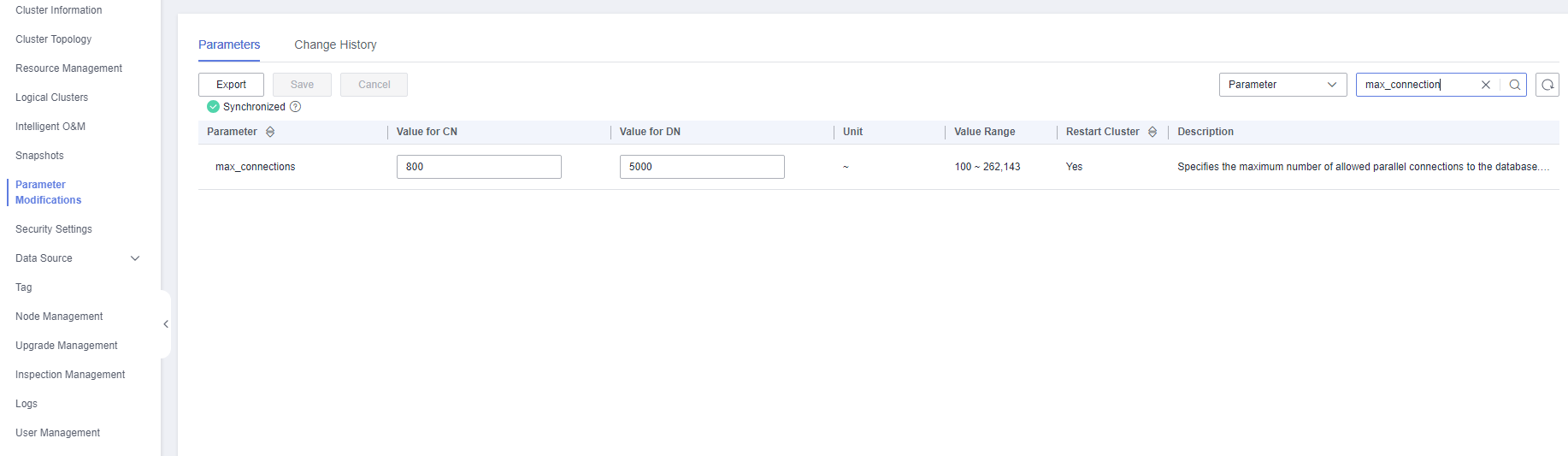Click the max_connections description text
Image resolution: width=1568 pixels, height=456 pixels.
[x=1363, y=167]
